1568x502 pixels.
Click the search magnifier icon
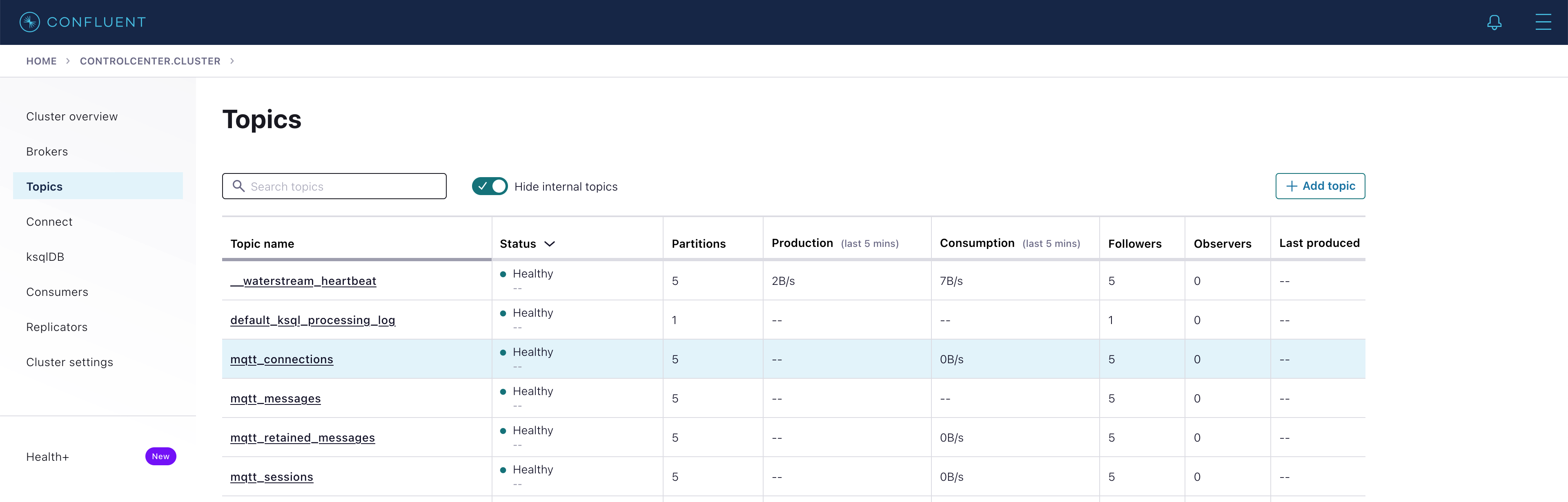point(238,186)
